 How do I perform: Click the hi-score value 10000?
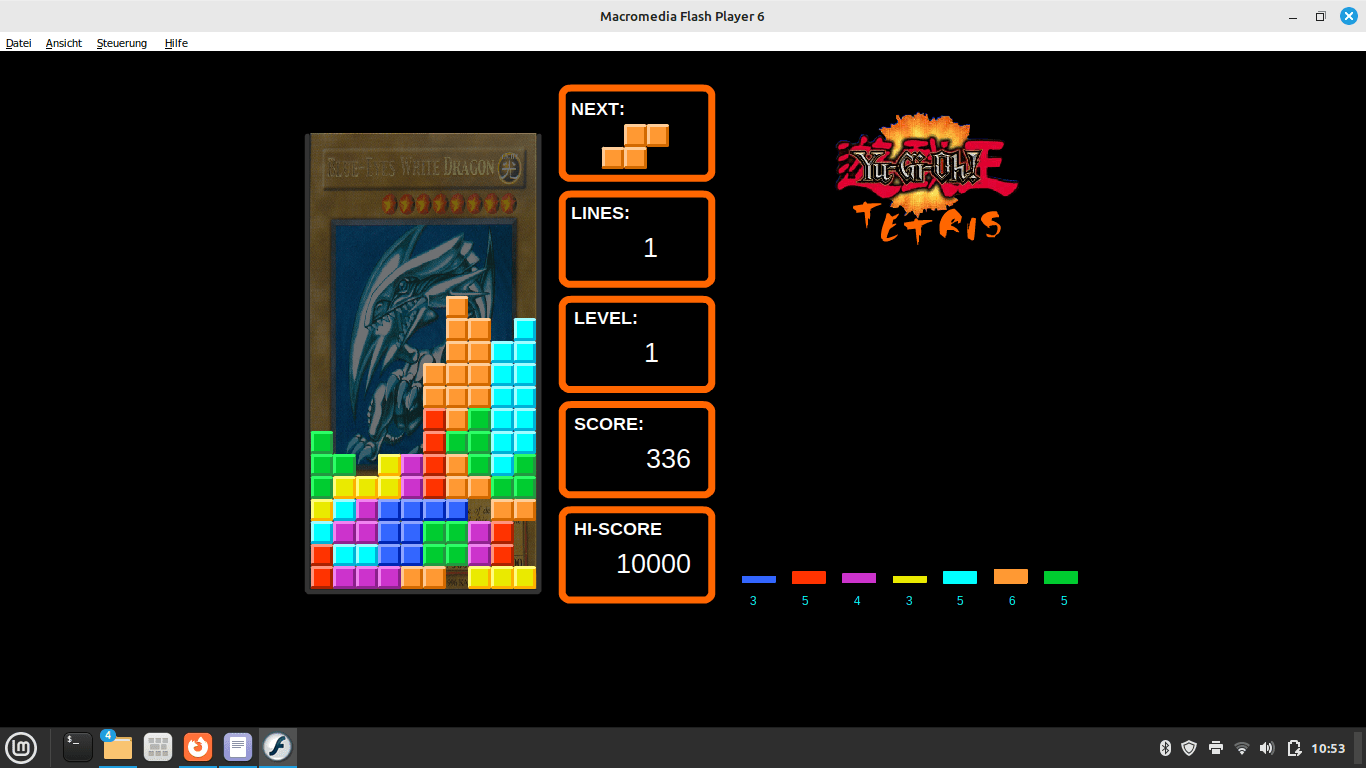coord(653,564)
